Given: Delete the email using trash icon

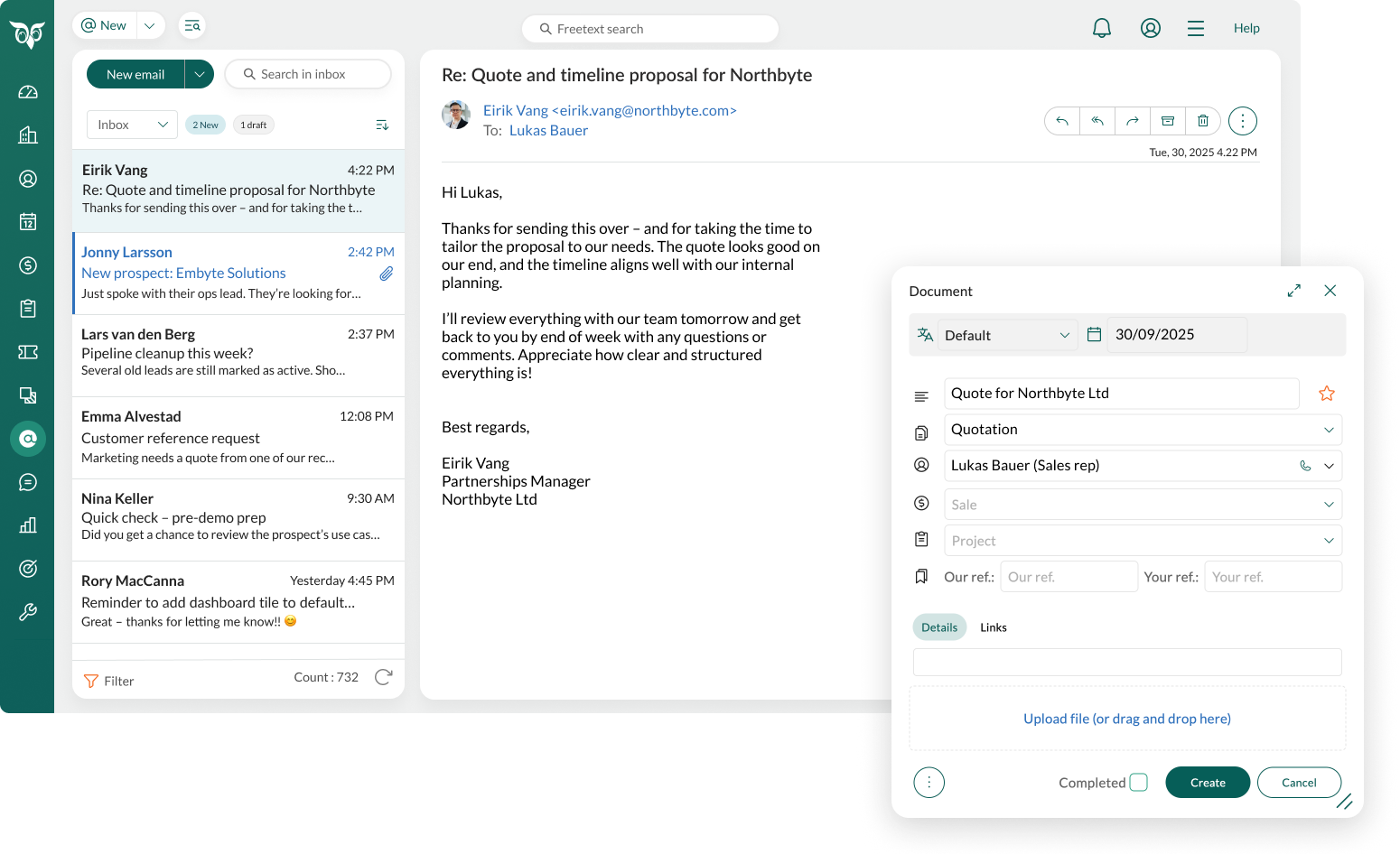Looking at the screenshot, I should pyautogui.click(x=1203, y=121).
